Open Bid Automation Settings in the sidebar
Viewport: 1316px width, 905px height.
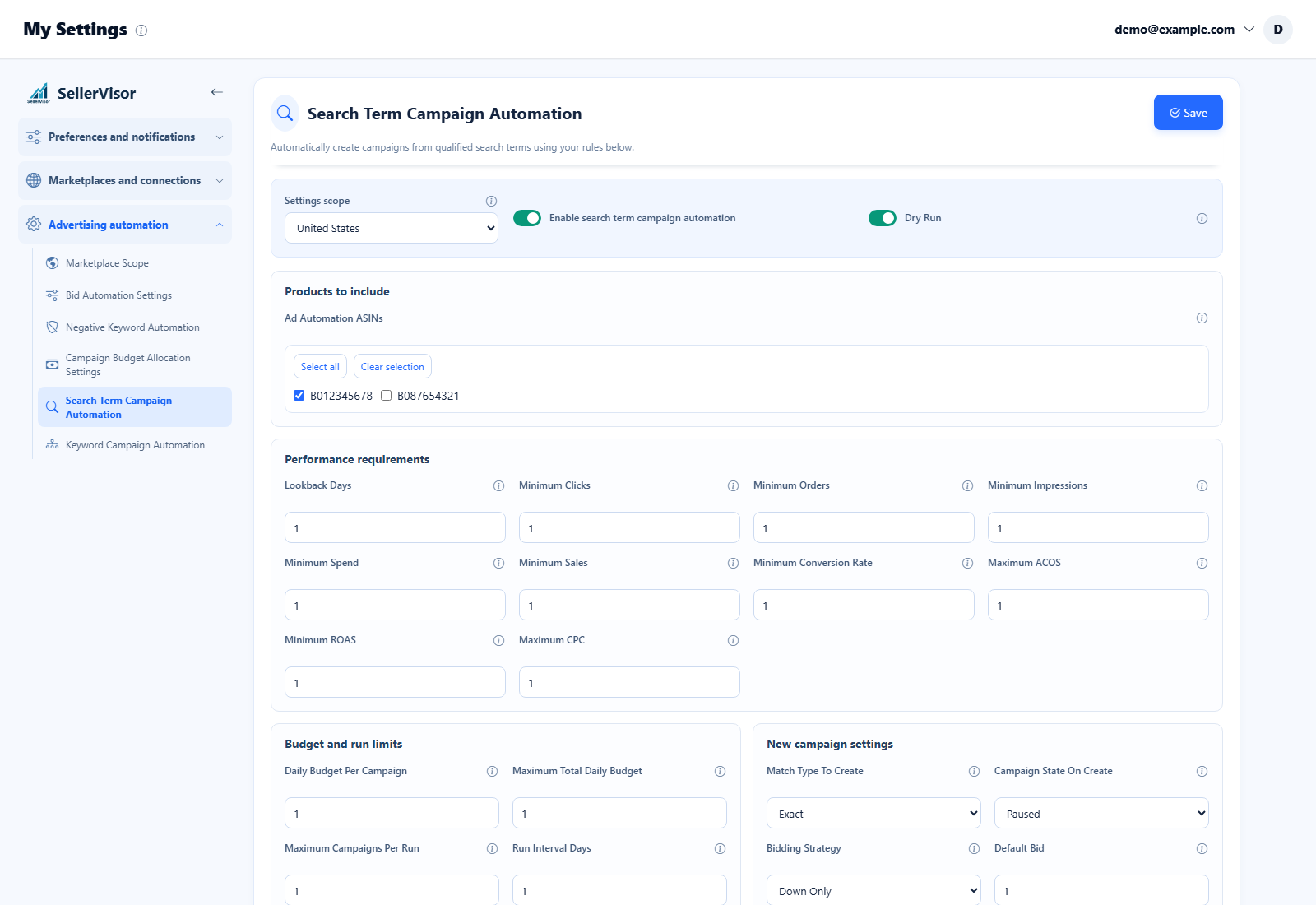click(135, 295)
